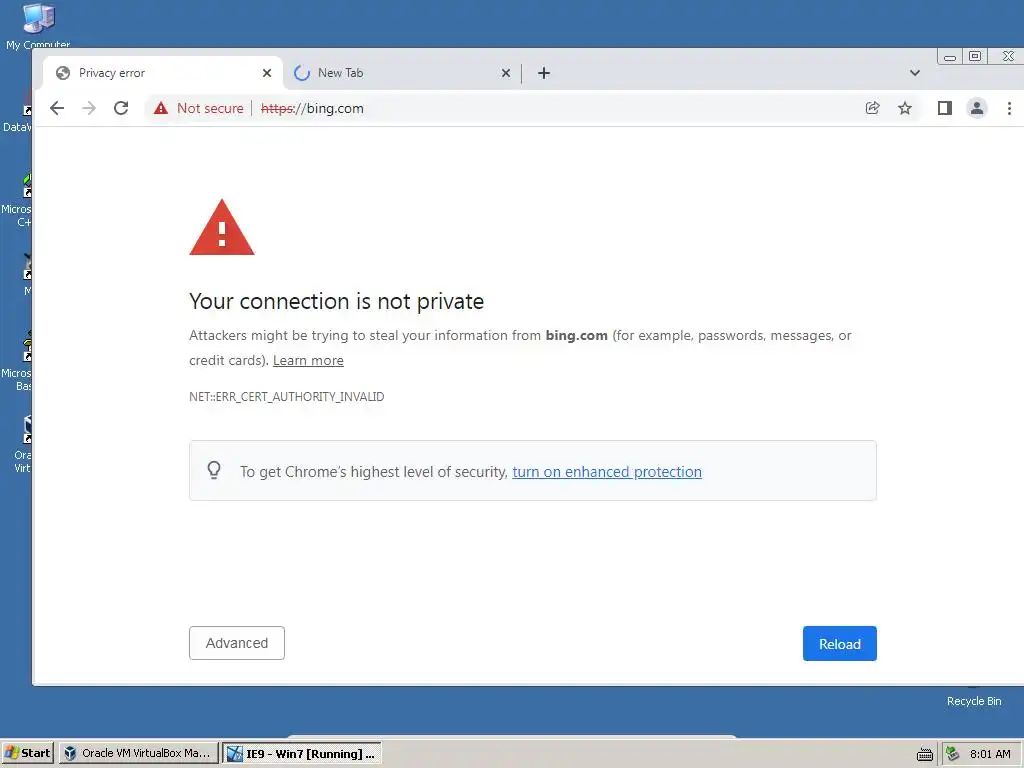
Task: Switch to the Privacy error tab
Action: coord(163,73)
